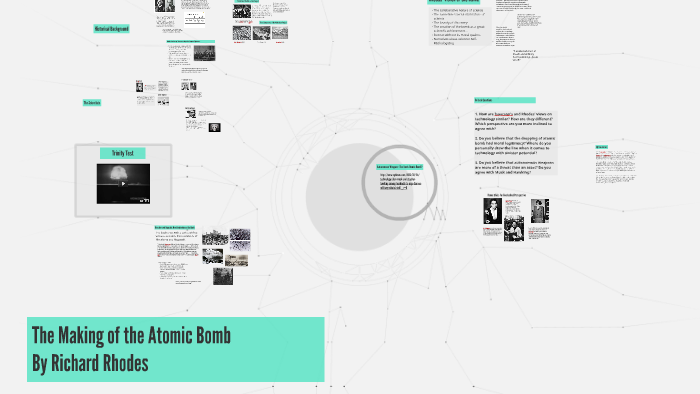The height and width of the screenshot is (394, 700).
Task: Select the discussion questions text box
Action: pyautogui.click(x=516, y=143)
